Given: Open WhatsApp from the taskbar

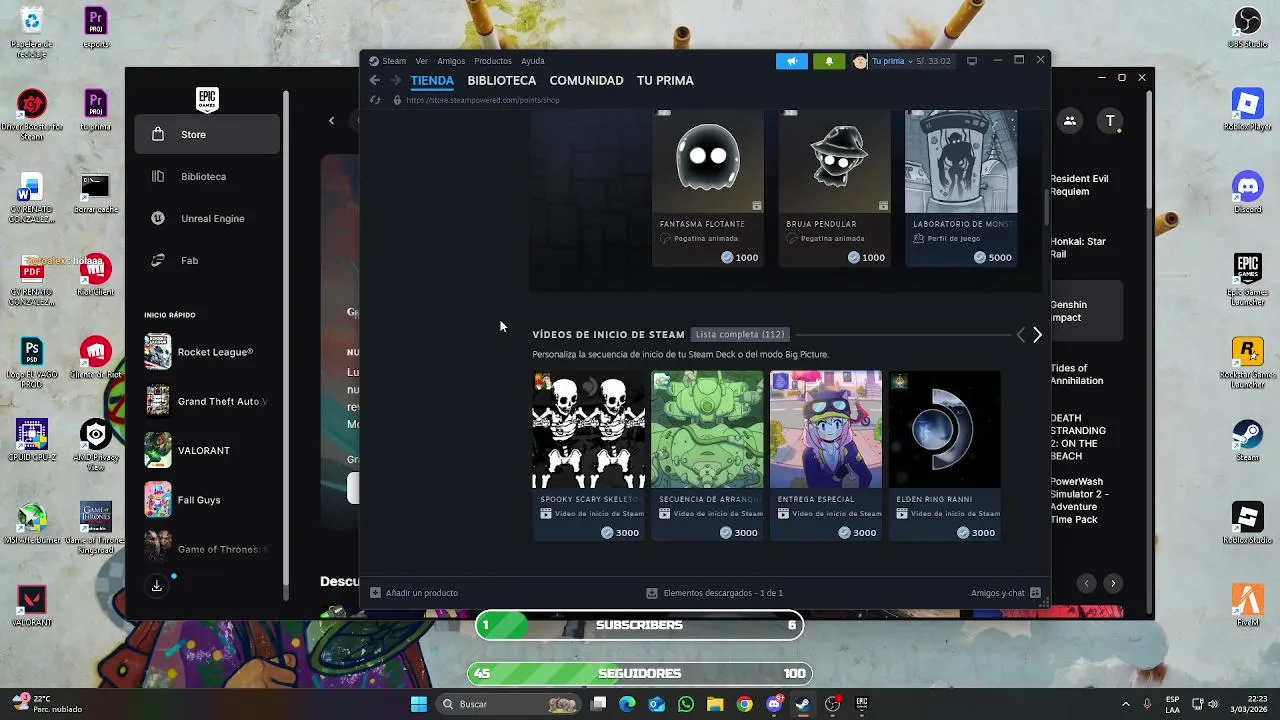Looking at the screenshot, I should tap(685, 704).
